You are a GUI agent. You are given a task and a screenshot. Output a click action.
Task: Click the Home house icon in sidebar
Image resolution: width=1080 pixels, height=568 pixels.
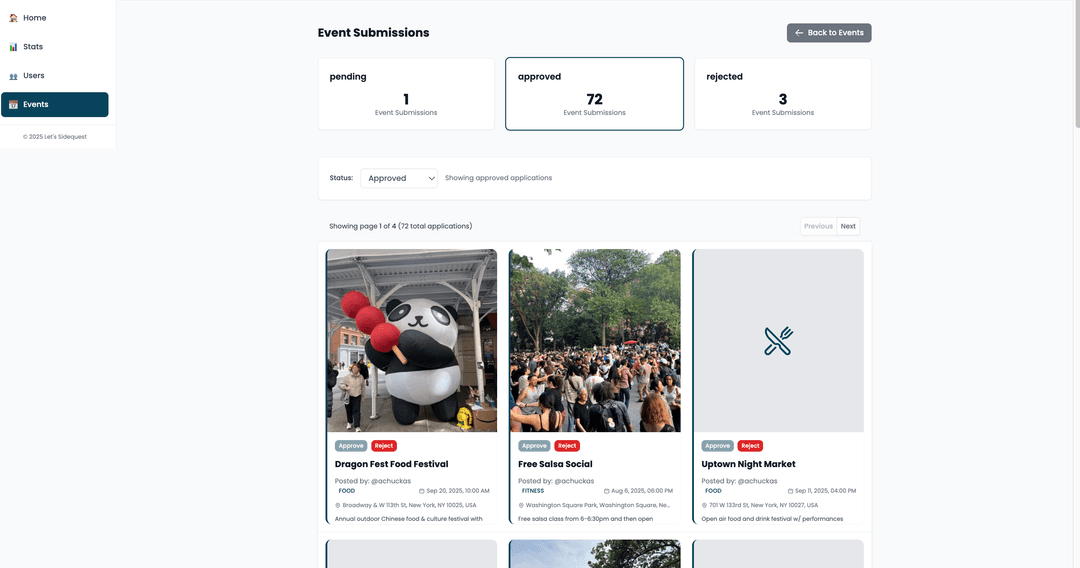(13, 18)
